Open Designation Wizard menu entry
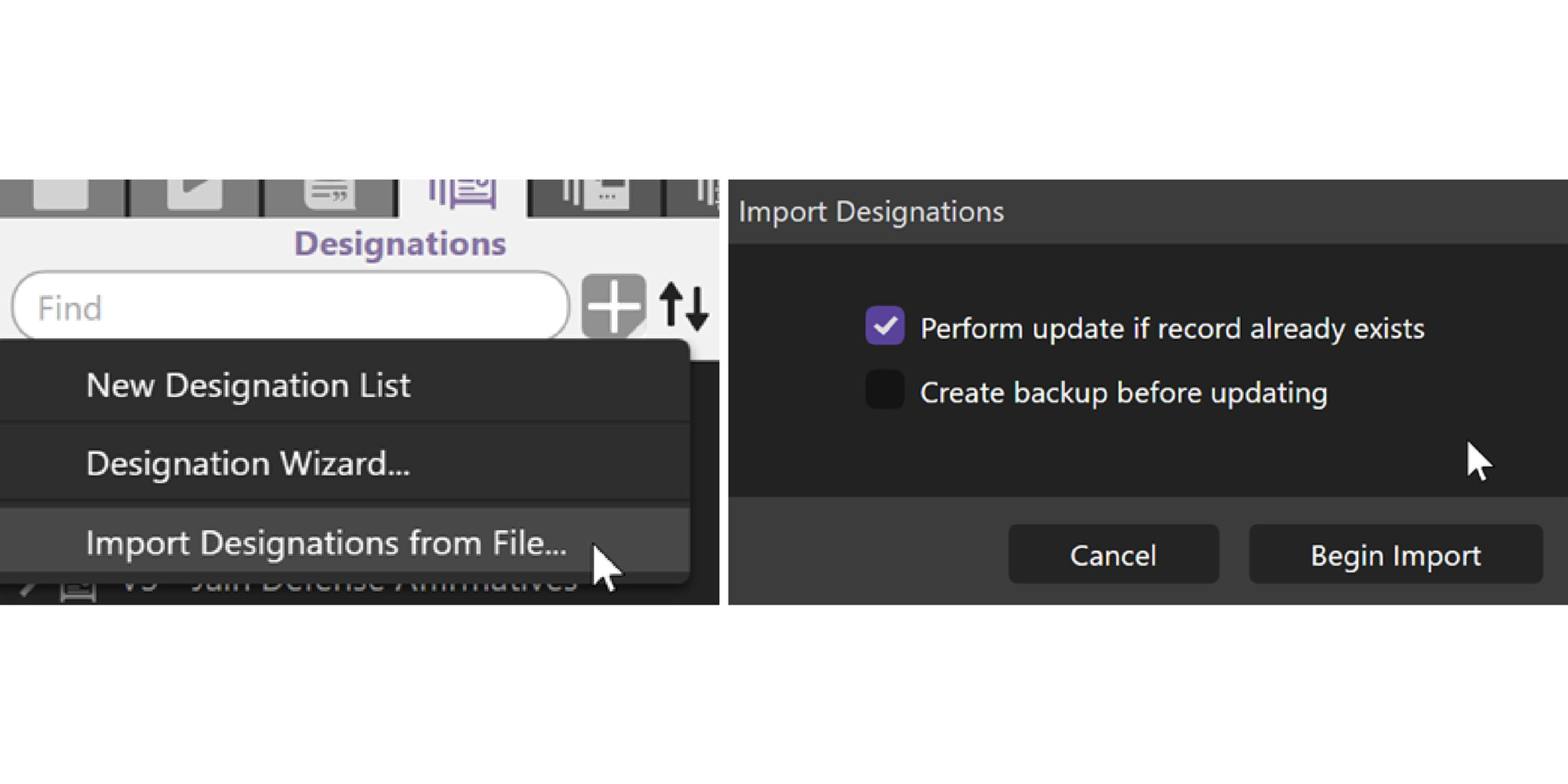Screen dimensions: 1568x784 pos(248,464)
